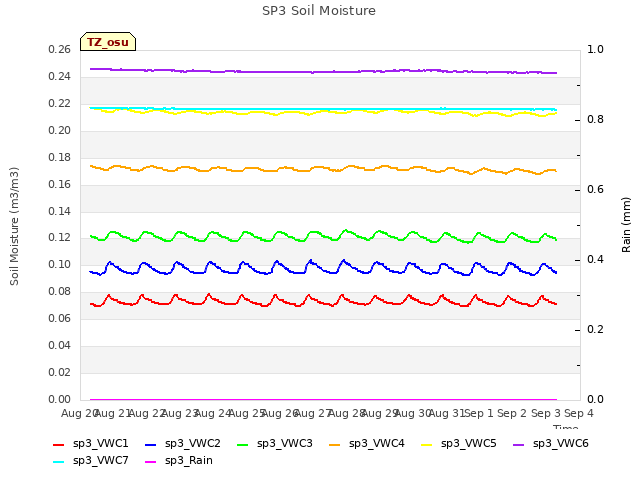Click the orange sp3_VWC4 legend swatch
This screenshot has height=480, width=640.
click(335, 445)
